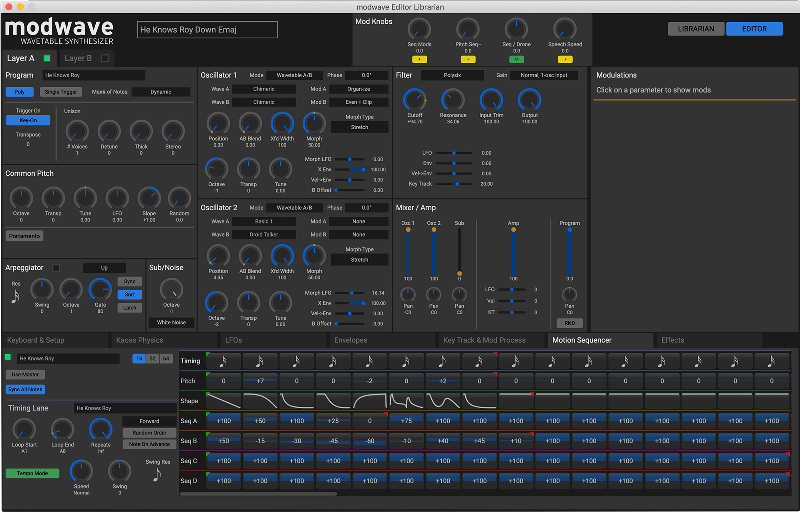800x512 pixels.
Task: Click the Speech Speed mod knob
Action: 564,29
